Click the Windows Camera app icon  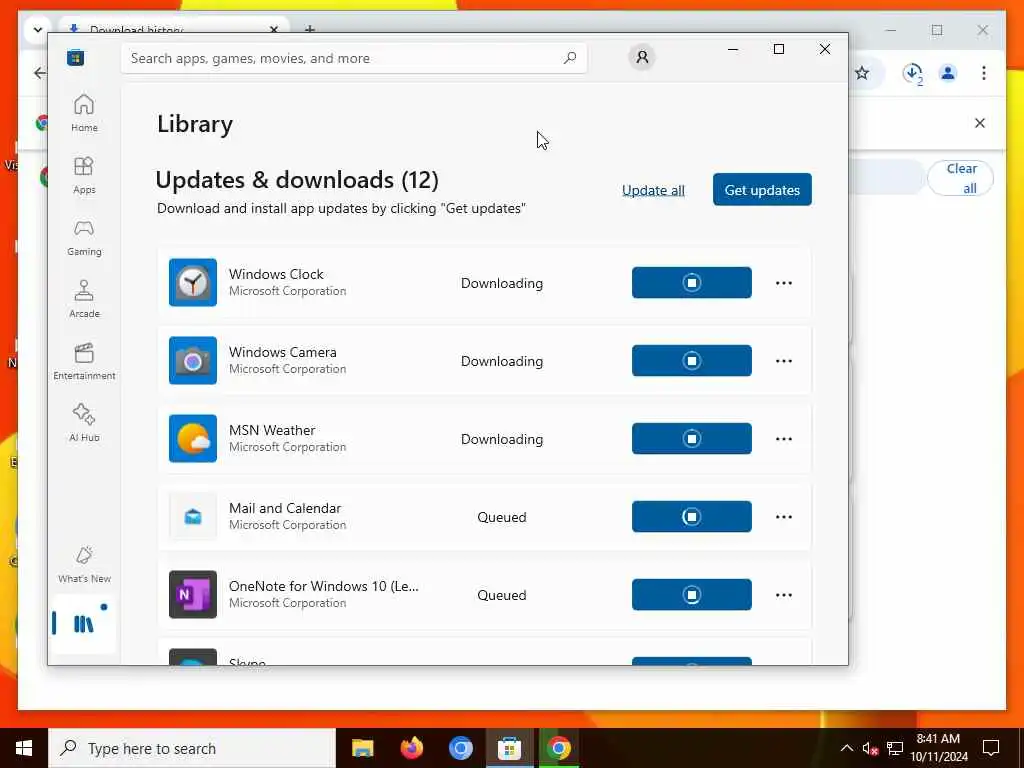(193, 360)
